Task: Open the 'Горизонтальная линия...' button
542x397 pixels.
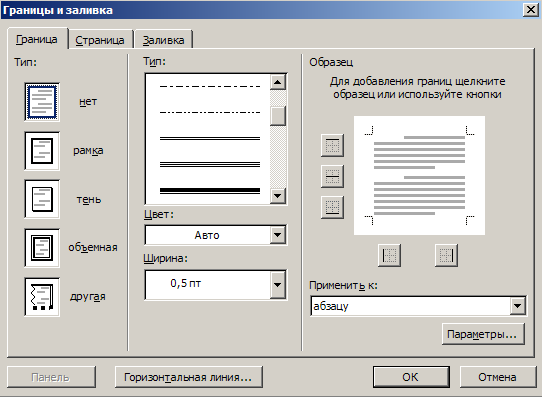Action: point(188,377)
